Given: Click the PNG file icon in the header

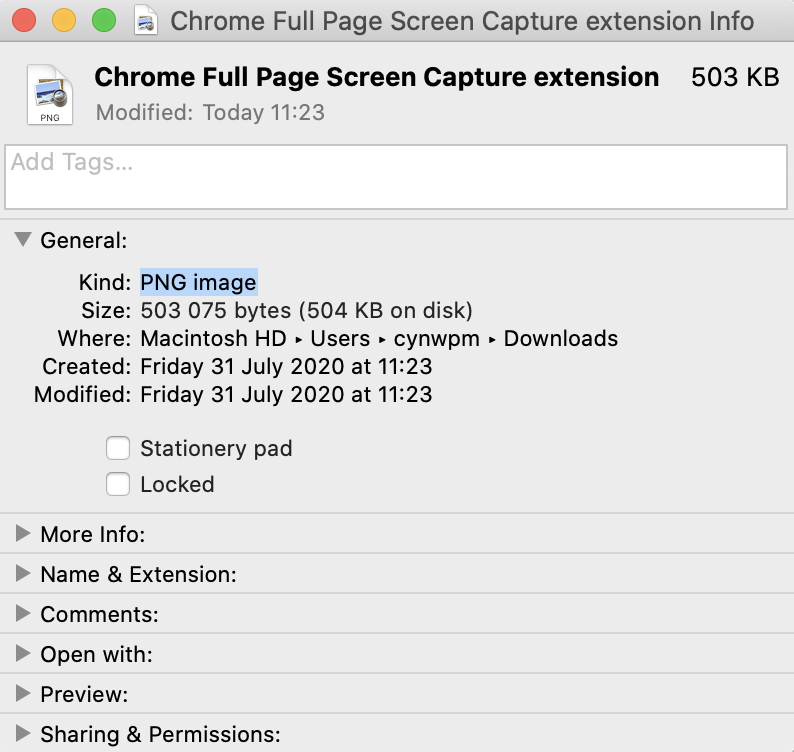Looking at the screenshot, I should click(50, 94).
